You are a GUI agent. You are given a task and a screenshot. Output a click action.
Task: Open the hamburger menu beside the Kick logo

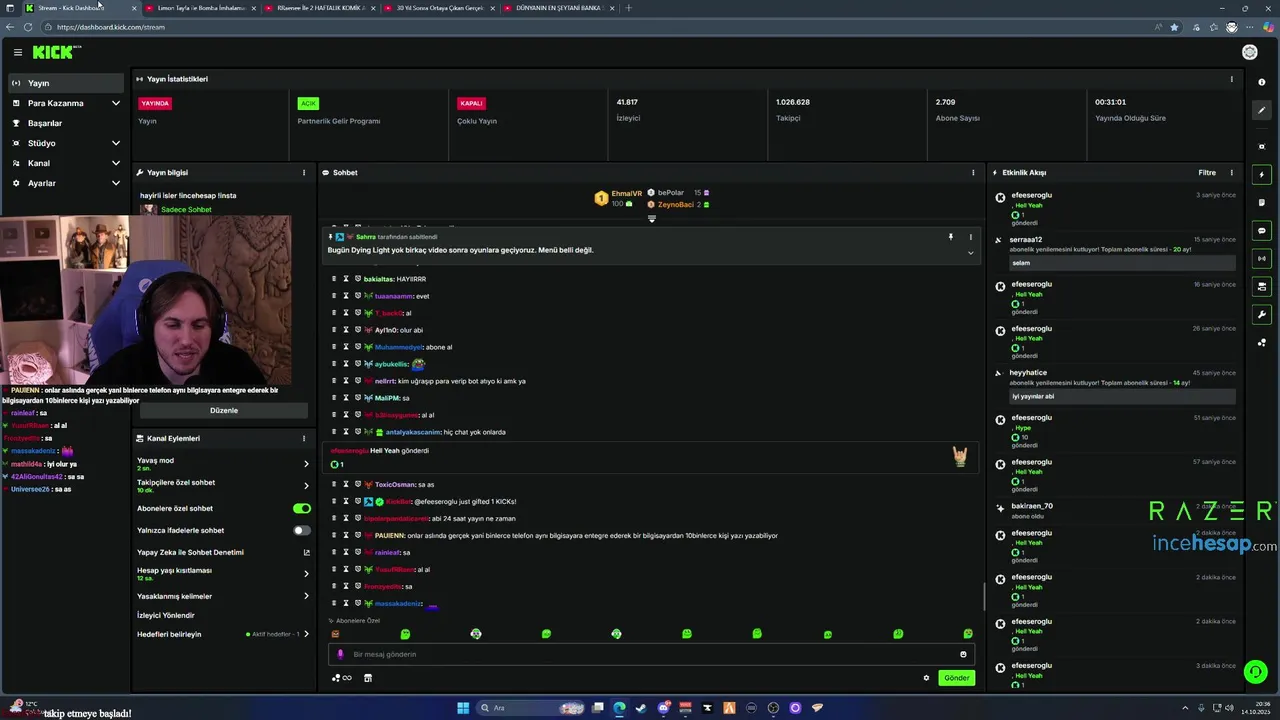coord(17,52)
